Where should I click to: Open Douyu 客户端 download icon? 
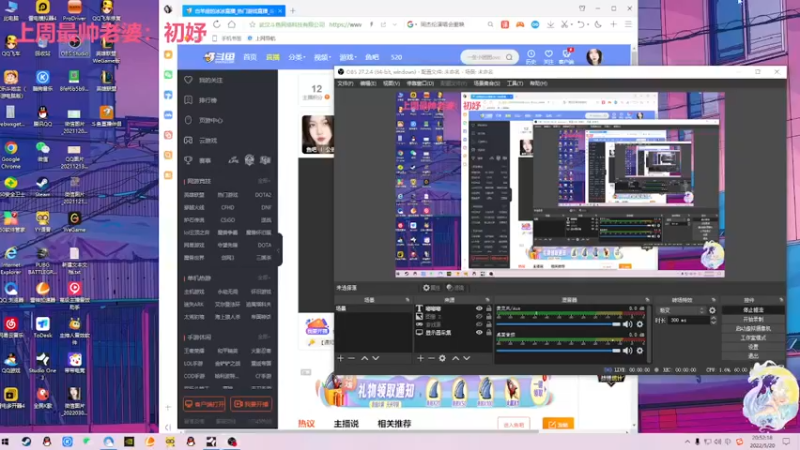[x=566, y=56]
